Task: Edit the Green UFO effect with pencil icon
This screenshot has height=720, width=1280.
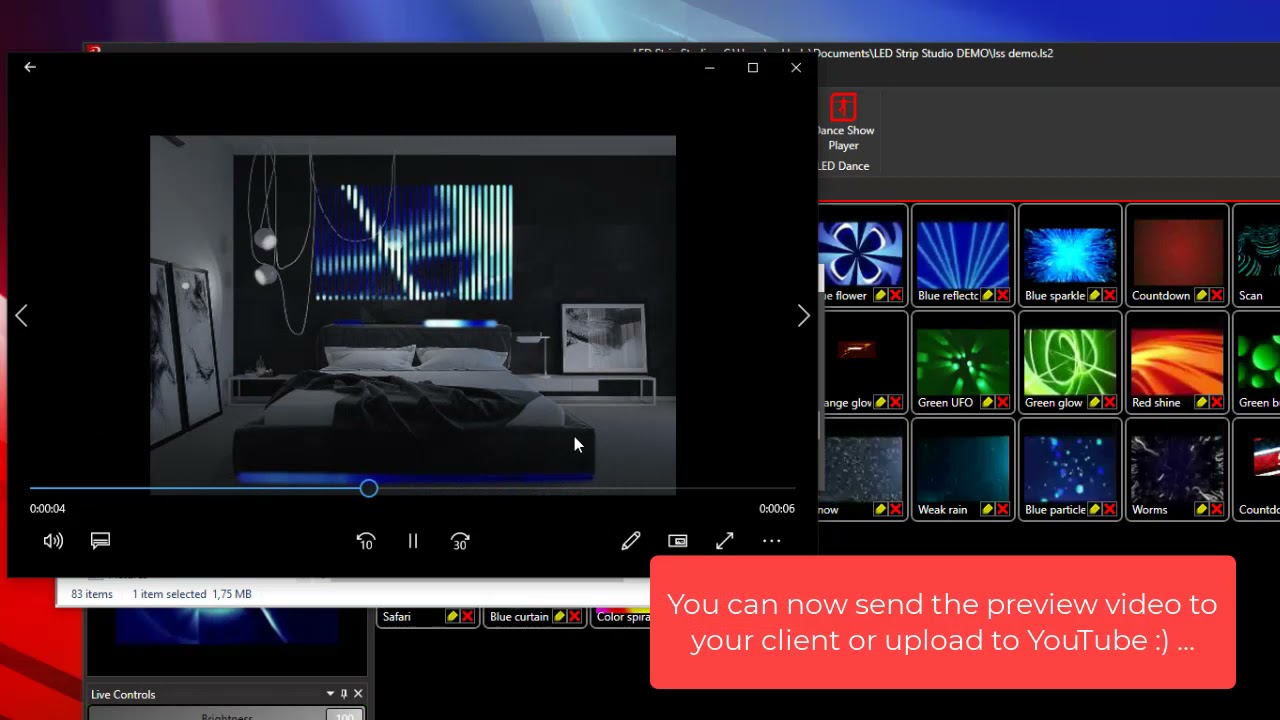Action: 987,403
